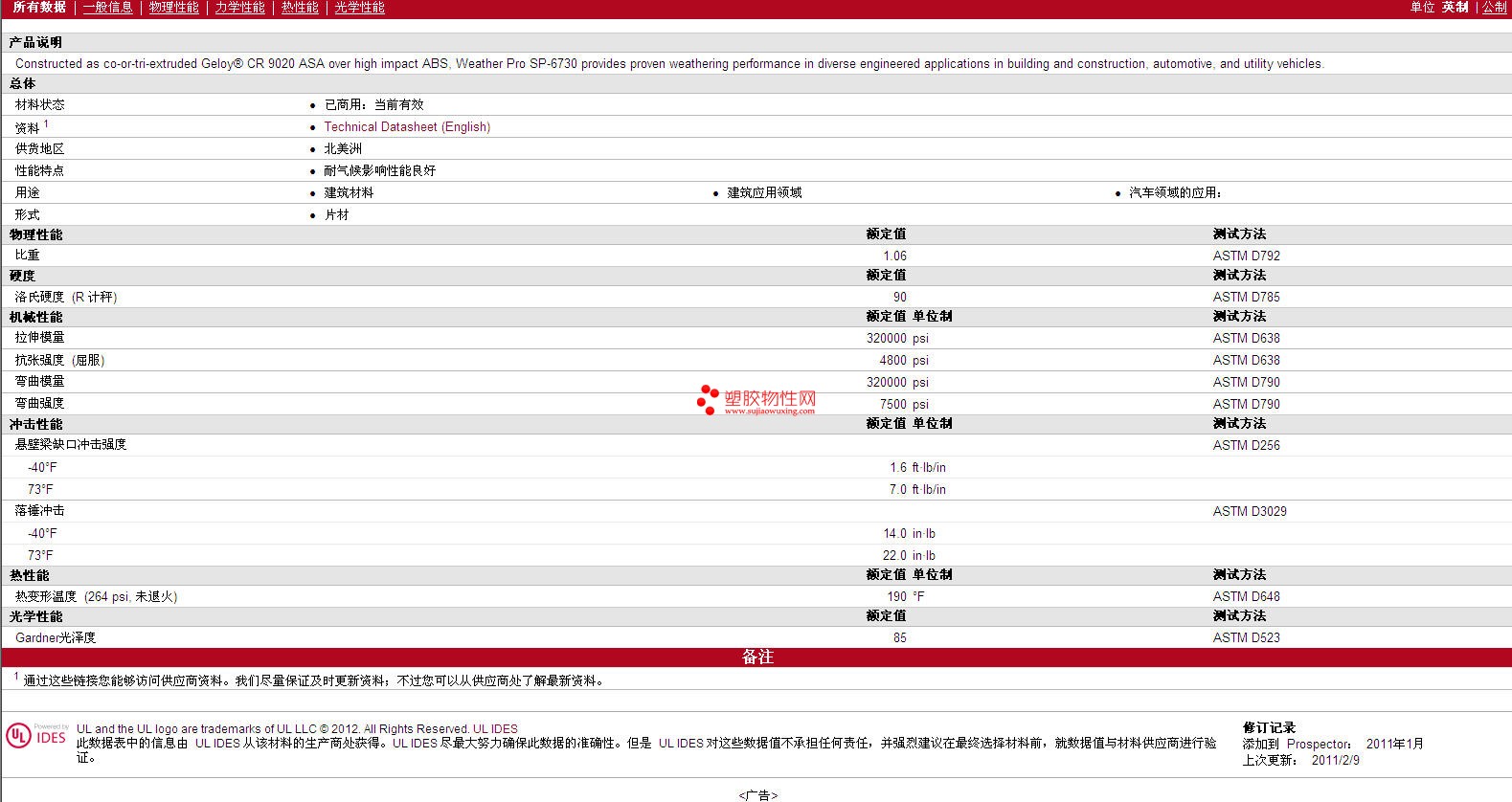Click ASTM D792 test method
Image resolution: width=1512 pixels, height=802 pixels.
[x=1246, y=256]
